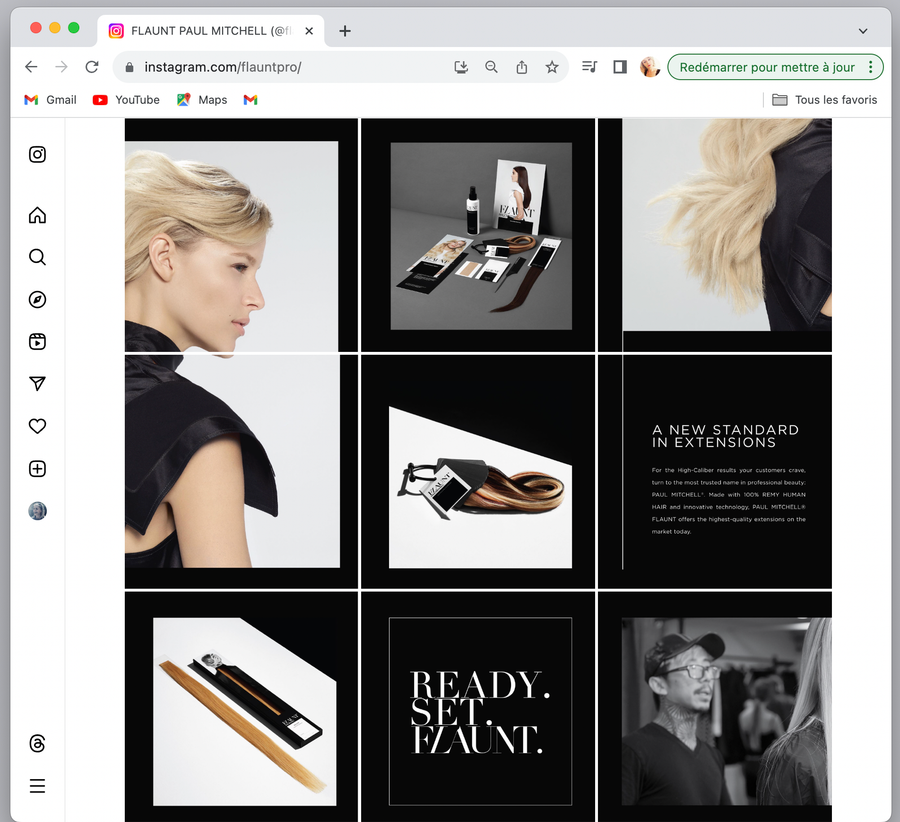This screenshot has width=900, height=822.
Task: Click the Create new post icon
Action: (x=37, y=469)
